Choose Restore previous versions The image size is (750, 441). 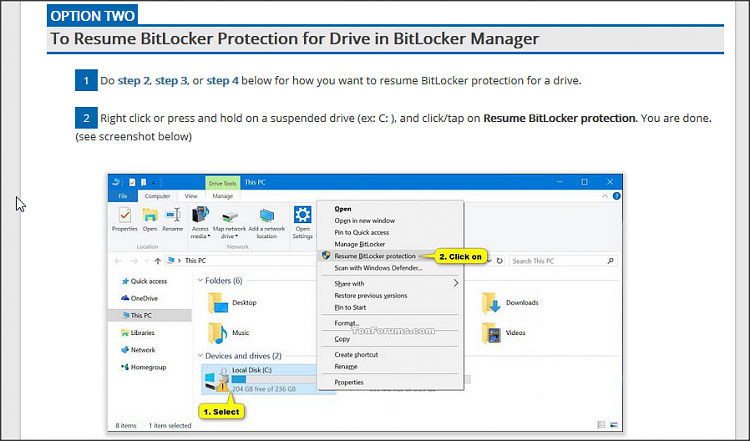tap(371, 296)
